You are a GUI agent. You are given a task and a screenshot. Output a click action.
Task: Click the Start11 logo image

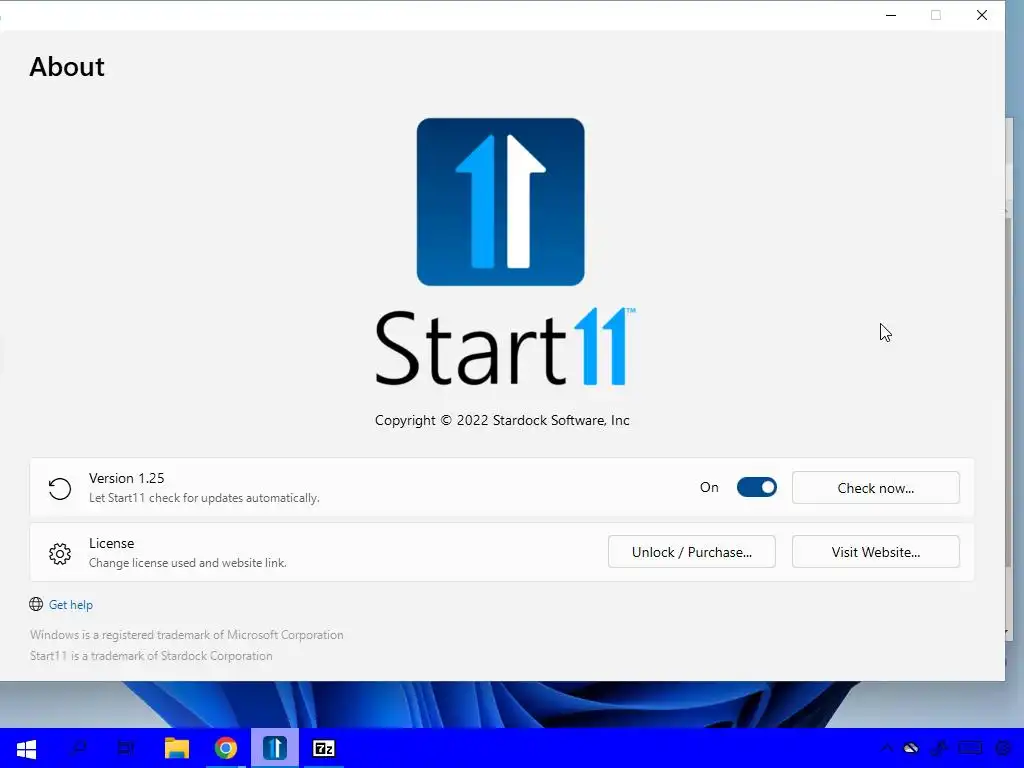click(x=500, y=202)
